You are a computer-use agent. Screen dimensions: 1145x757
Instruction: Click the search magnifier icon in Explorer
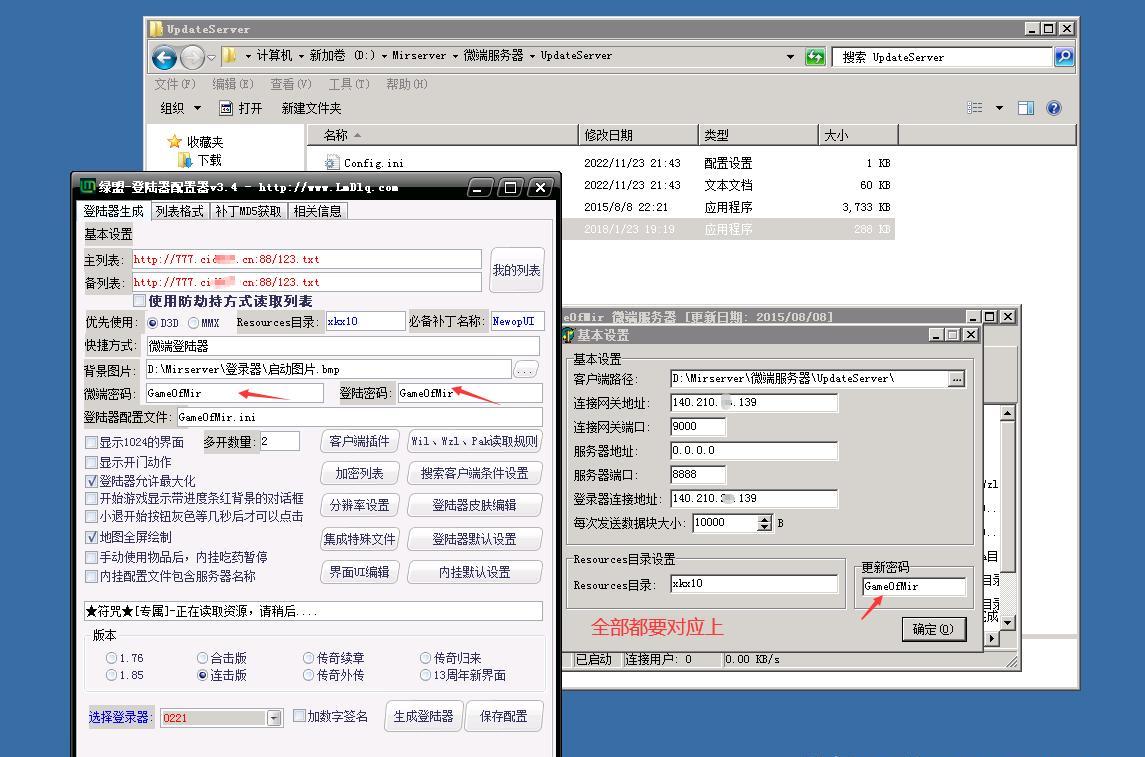click(1064, 57)
